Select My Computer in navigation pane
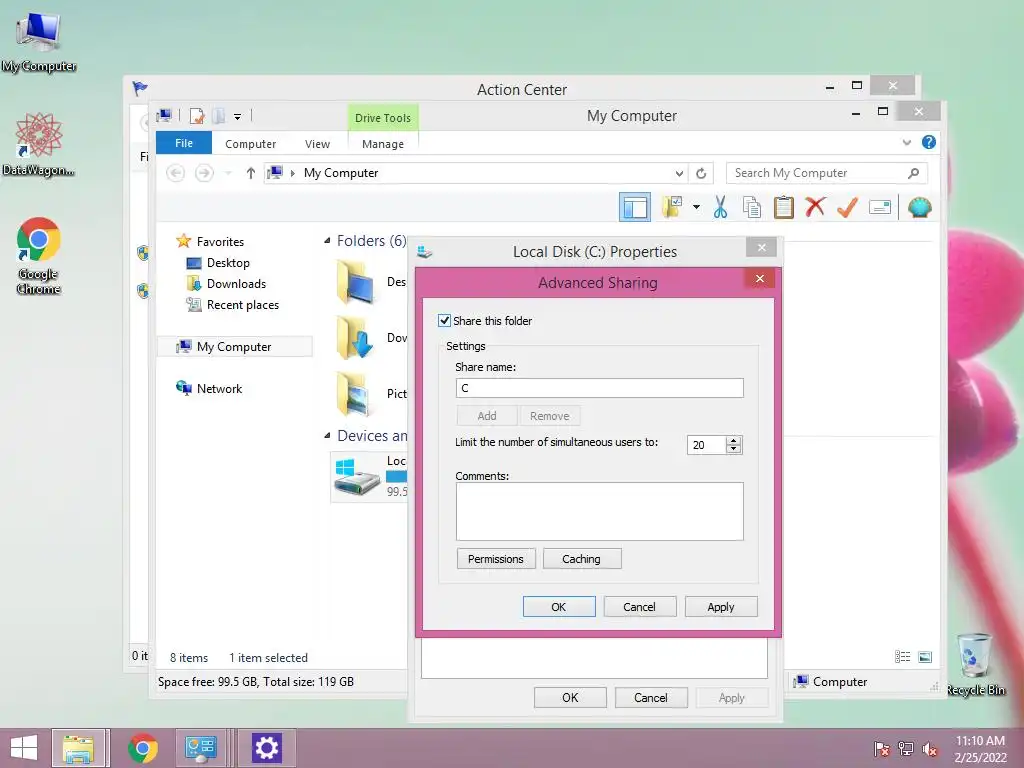Viewport: 1024px width, 768px height. tap(234, 347)
